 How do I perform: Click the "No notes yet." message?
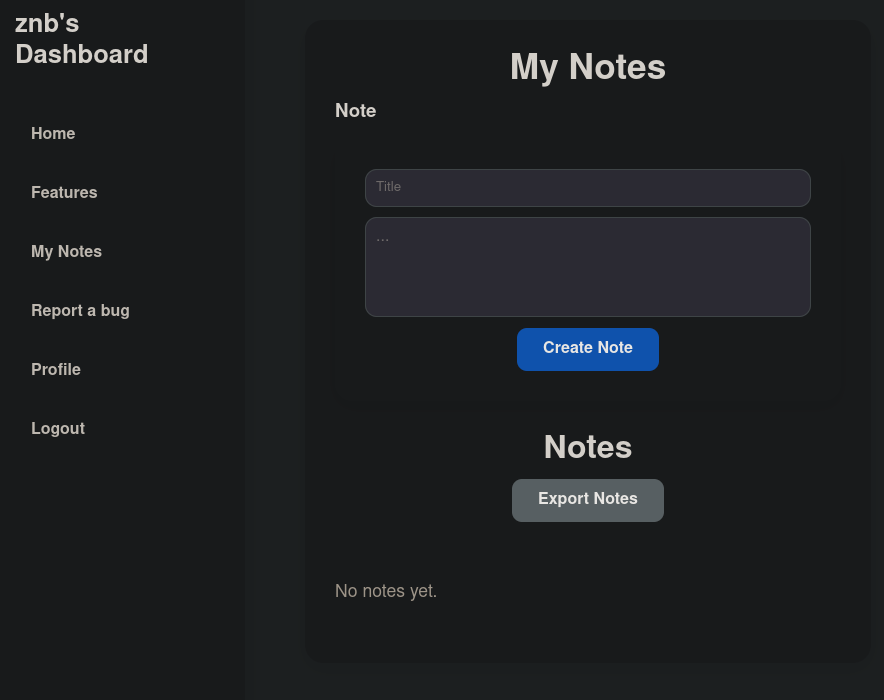386,591
